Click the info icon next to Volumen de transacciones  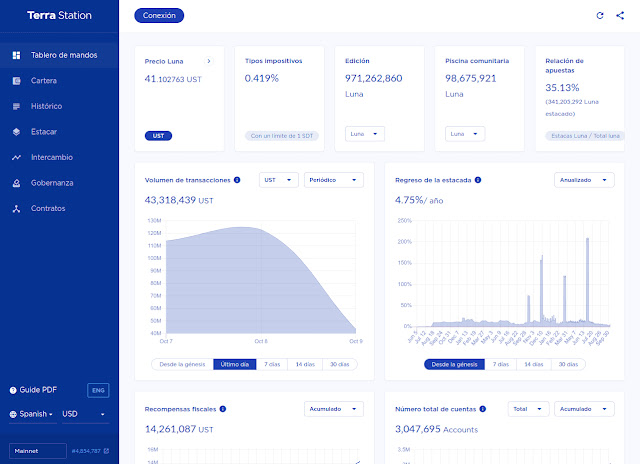[237, 180]
